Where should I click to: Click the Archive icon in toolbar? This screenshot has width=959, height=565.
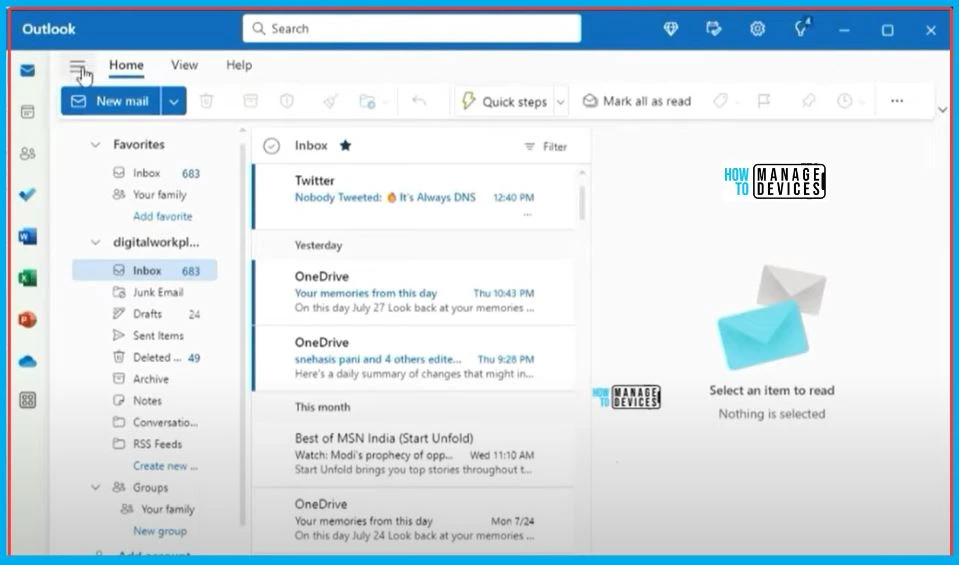click(x=250, y=101)
